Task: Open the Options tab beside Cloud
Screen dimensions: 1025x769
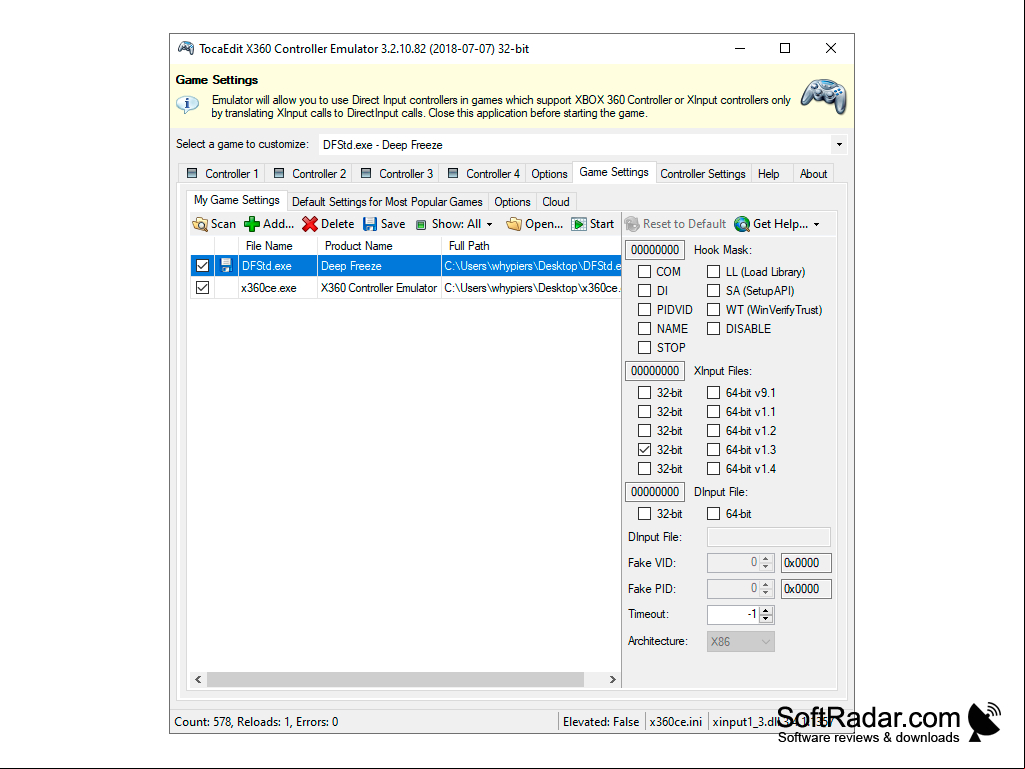Action: 512,201
